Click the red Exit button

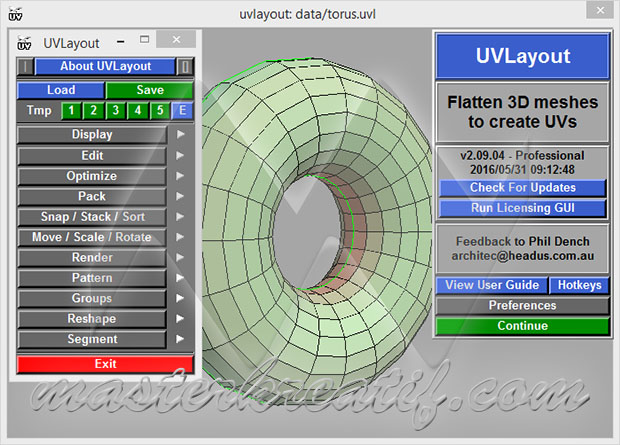click(x=105, y=364)
